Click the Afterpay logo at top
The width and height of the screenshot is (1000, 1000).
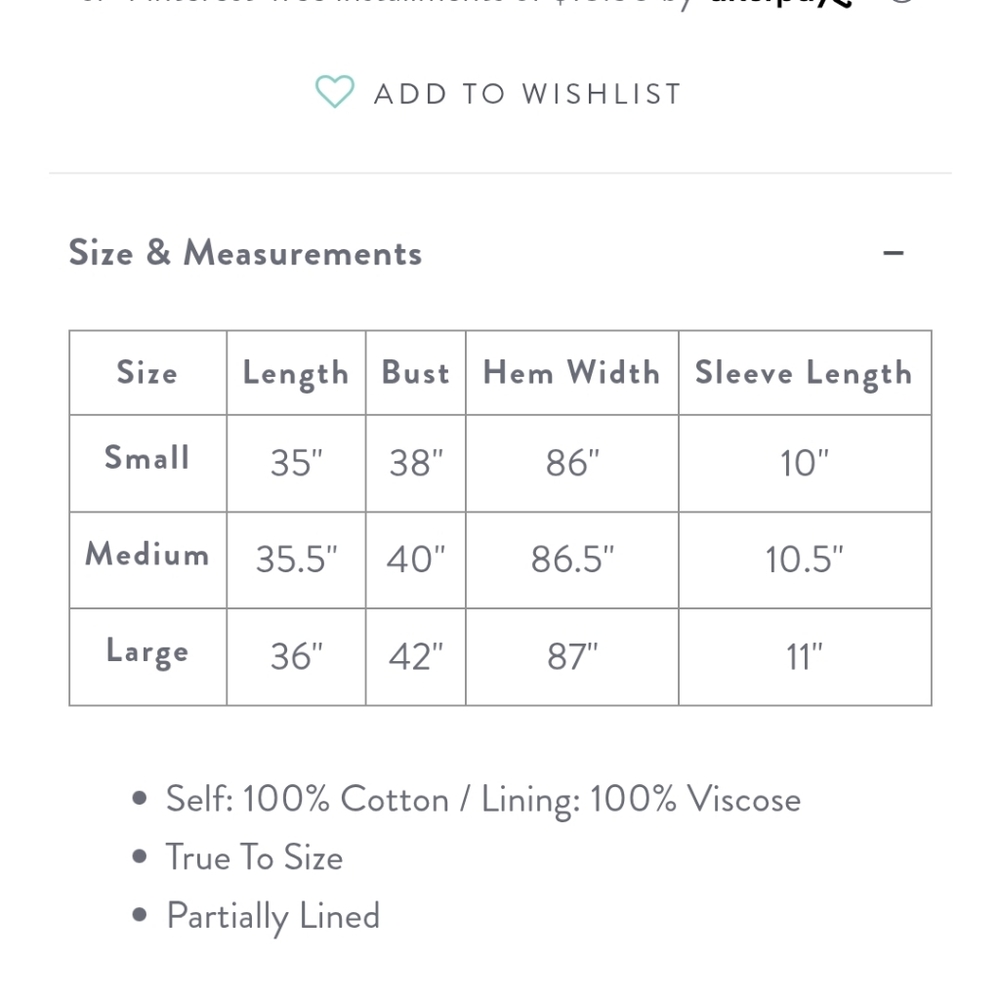[781, 3]
